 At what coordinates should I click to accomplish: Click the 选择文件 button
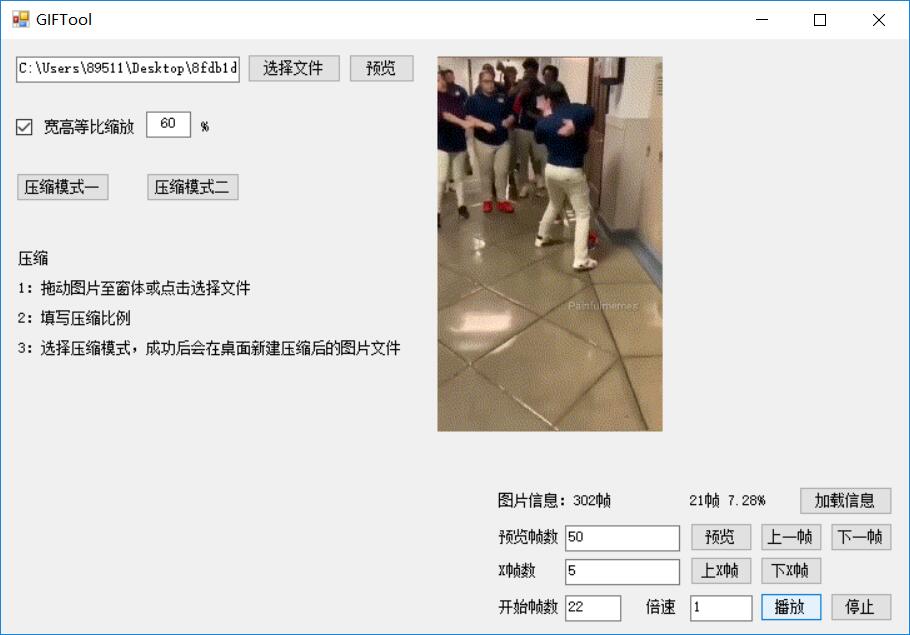pos(294,68)
